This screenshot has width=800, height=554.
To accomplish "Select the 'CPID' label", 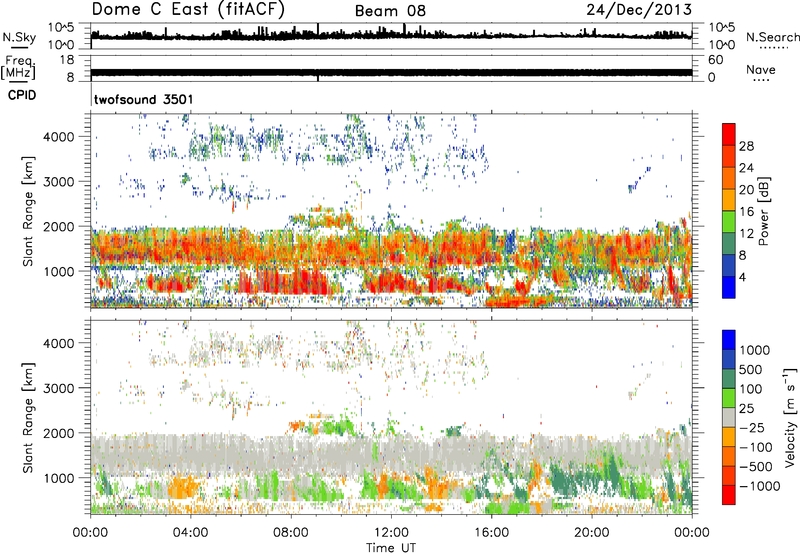I will (22, 95).
